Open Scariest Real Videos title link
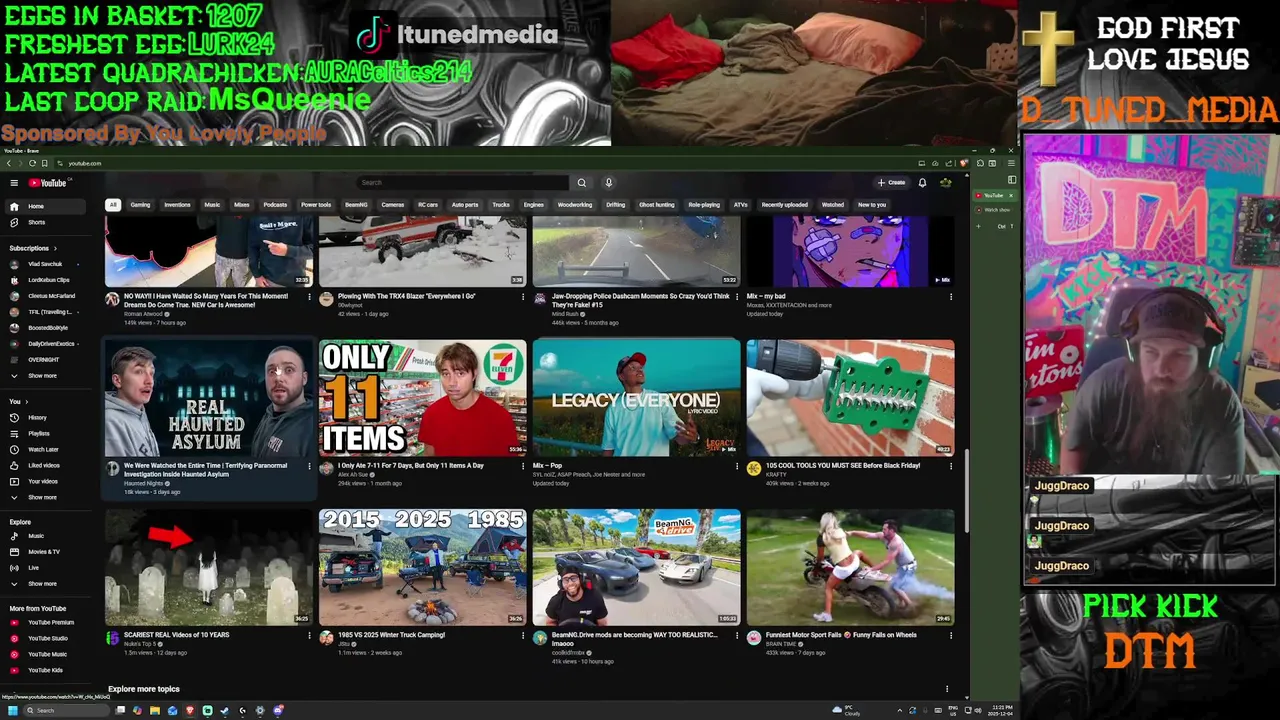This screenshot has width=1280, height=720. 177,635
